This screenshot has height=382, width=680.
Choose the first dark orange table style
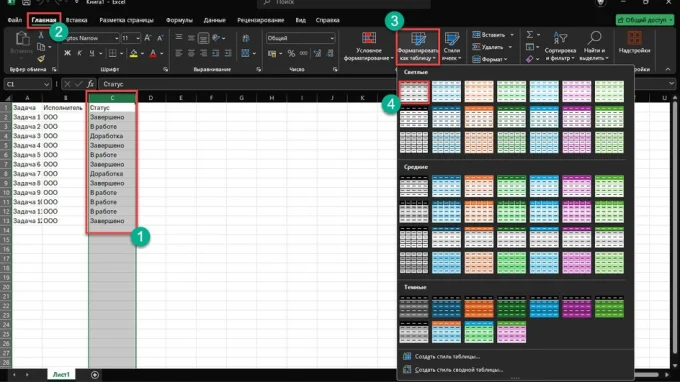coord(479,307)
